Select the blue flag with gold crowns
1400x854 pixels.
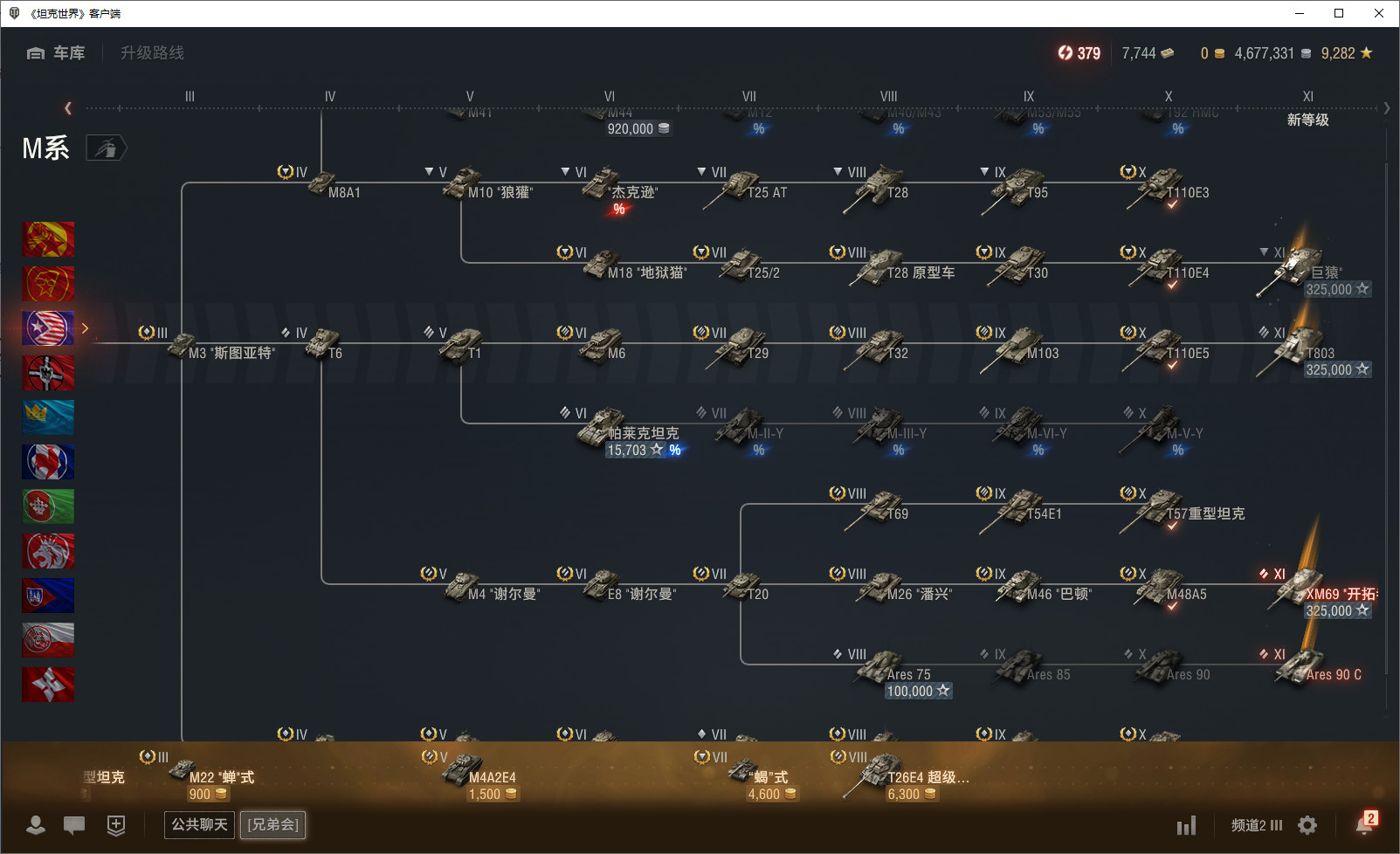[48, 417]
